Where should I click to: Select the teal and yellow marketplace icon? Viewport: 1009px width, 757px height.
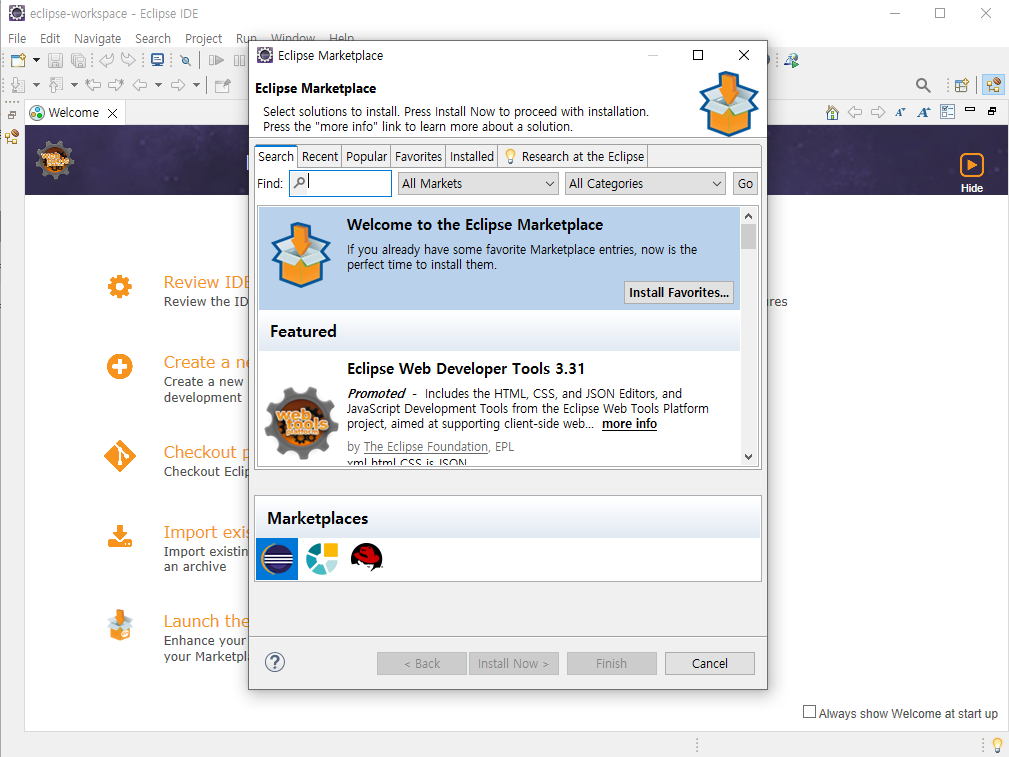pos(322,558)
